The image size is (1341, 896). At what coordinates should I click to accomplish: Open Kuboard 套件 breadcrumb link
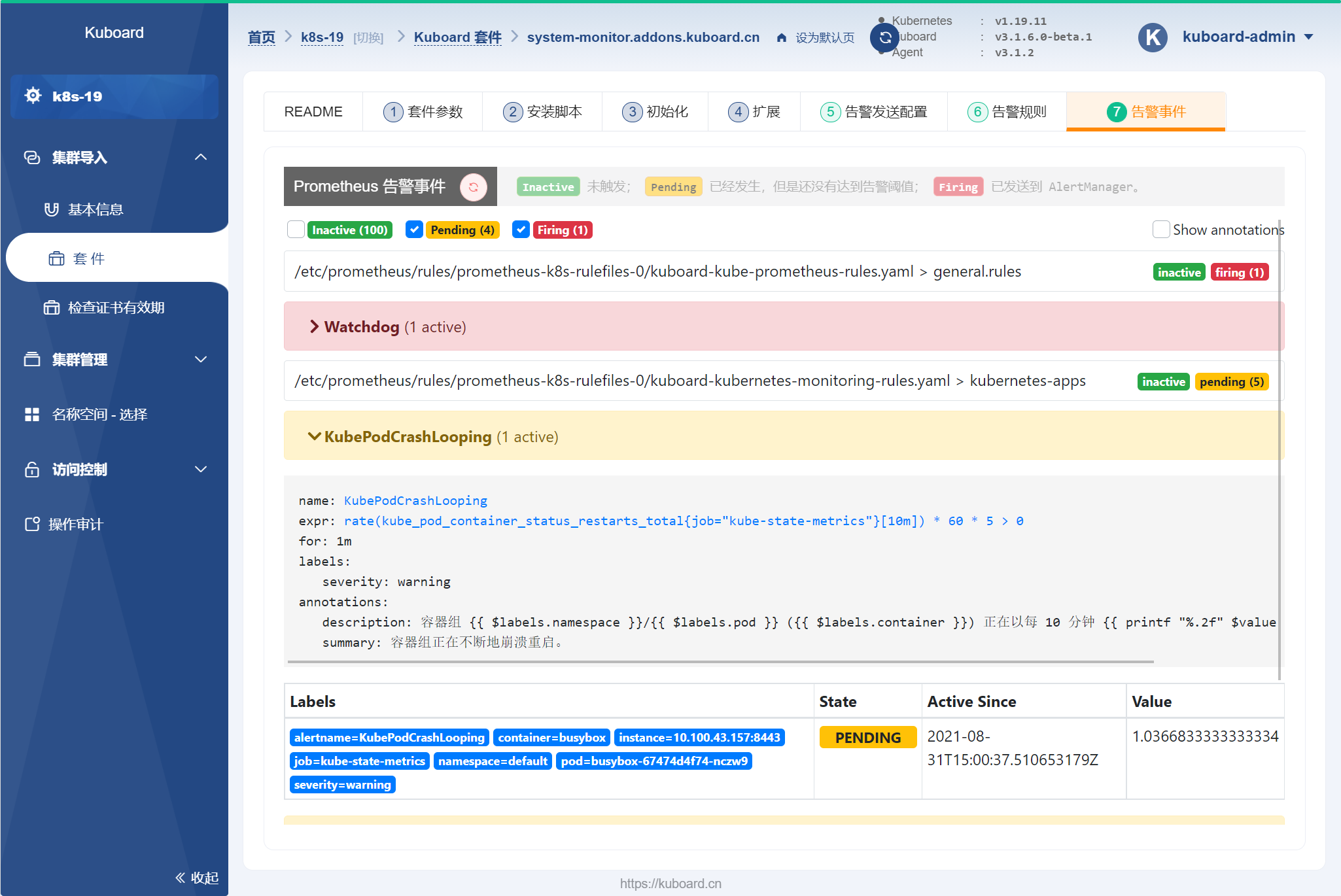(458, 37)
